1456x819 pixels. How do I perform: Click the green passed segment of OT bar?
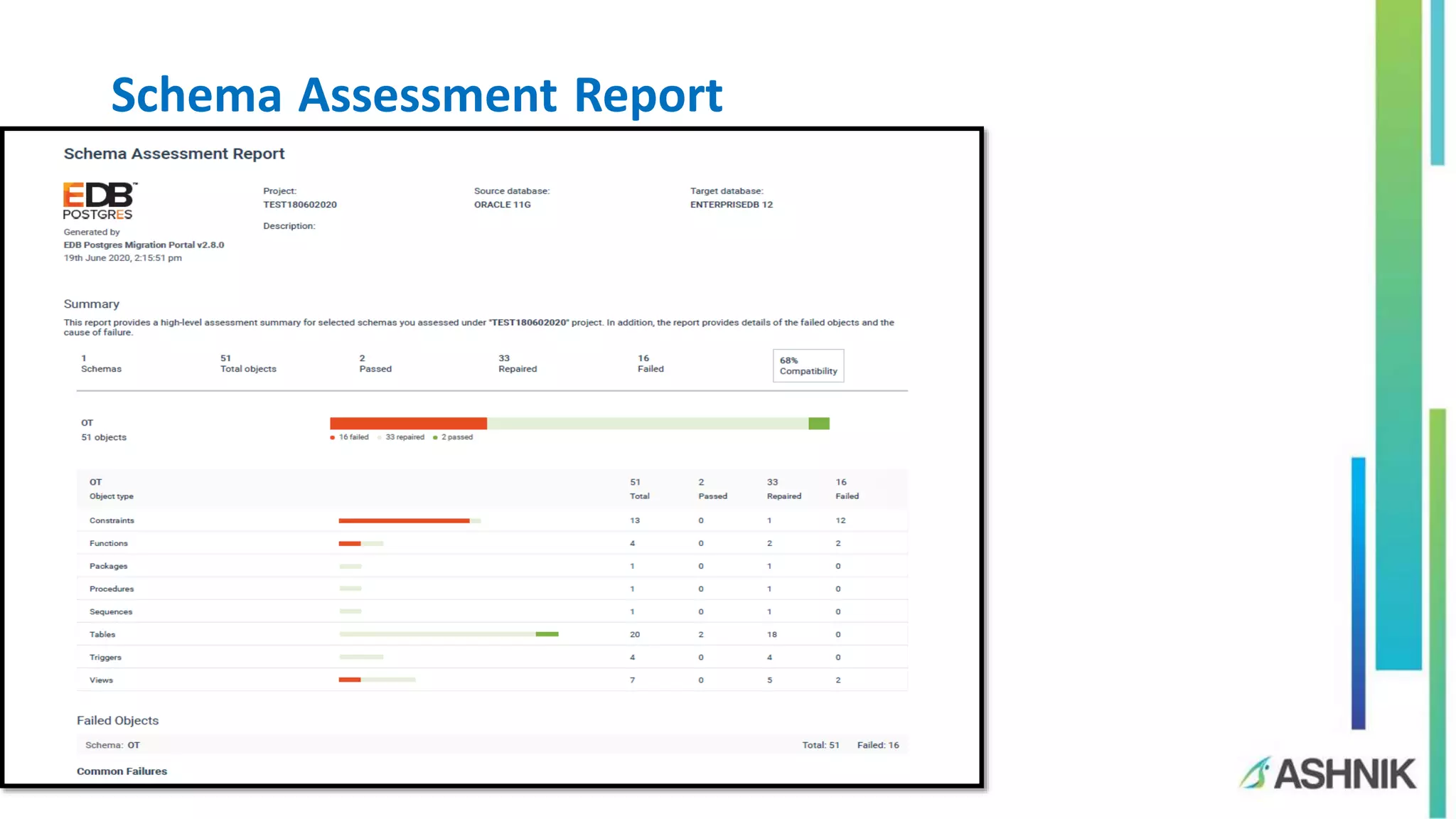[x=818, y=424]
